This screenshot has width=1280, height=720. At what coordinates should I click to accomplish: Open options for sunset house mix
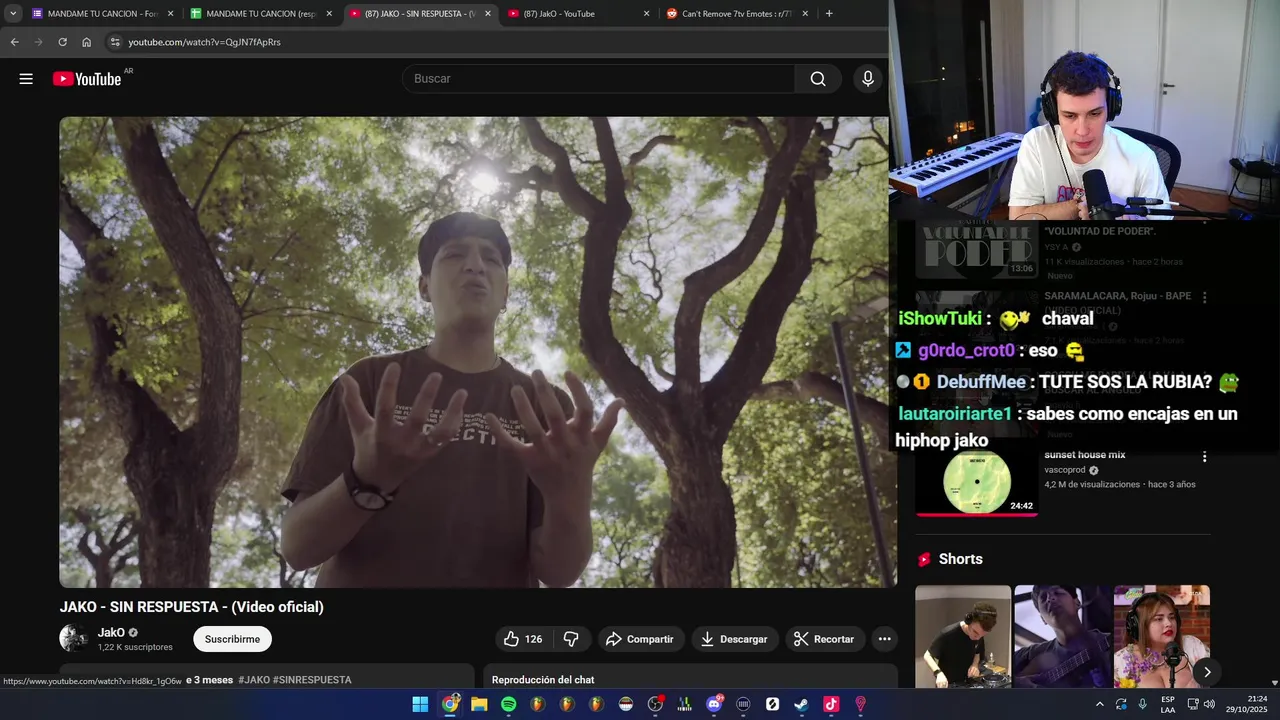[x=1204, y=457]
